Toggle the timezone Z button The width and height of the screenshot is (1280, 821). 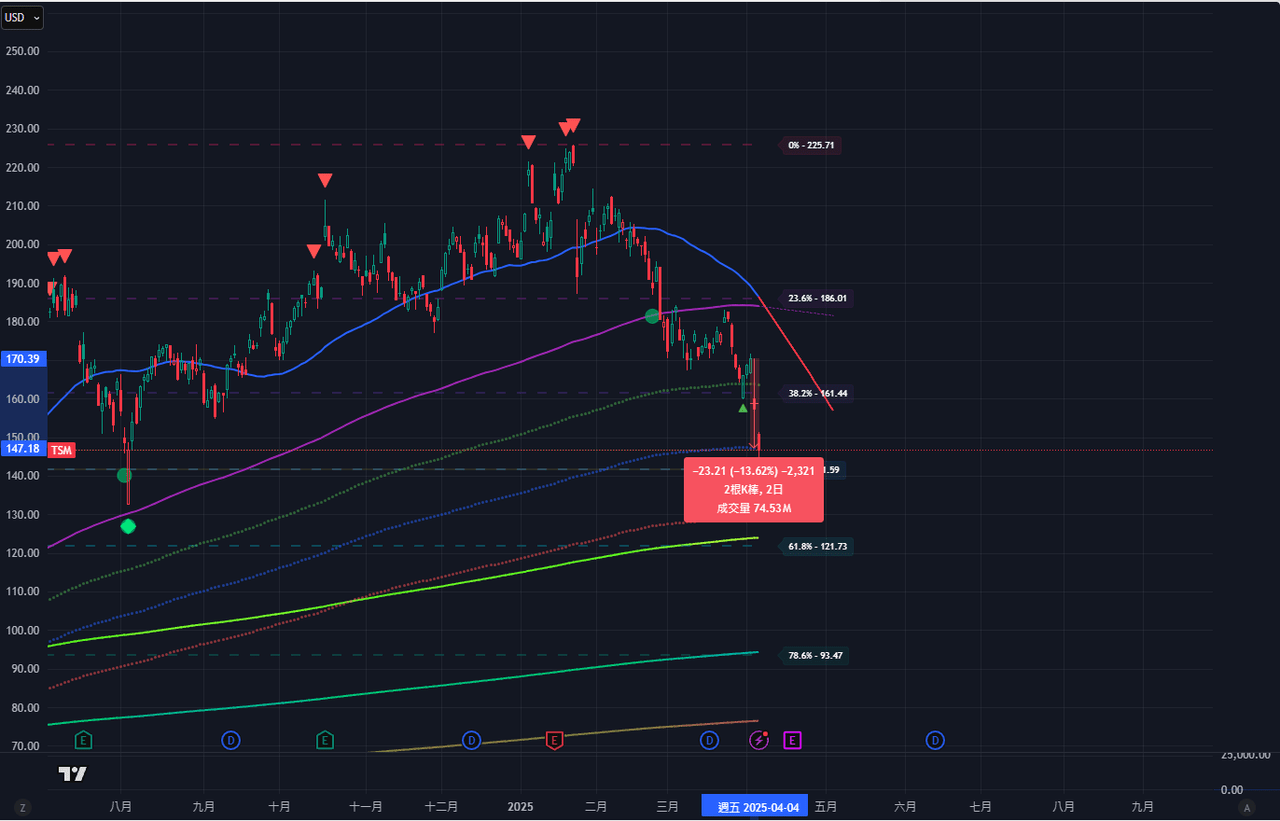pos(22,807)
